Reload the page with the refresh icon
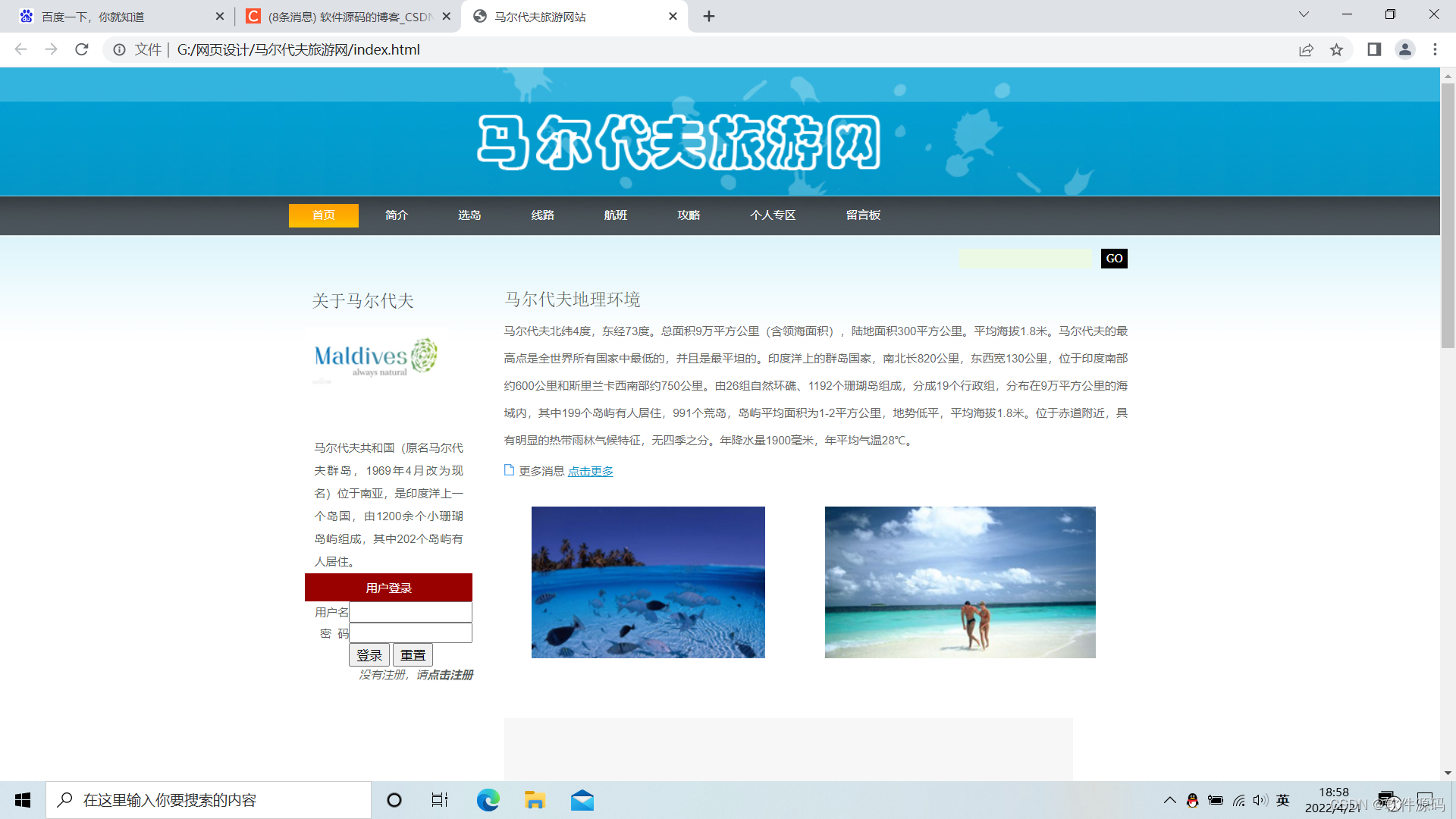The image size is (1456, 819). coord(82,49)
